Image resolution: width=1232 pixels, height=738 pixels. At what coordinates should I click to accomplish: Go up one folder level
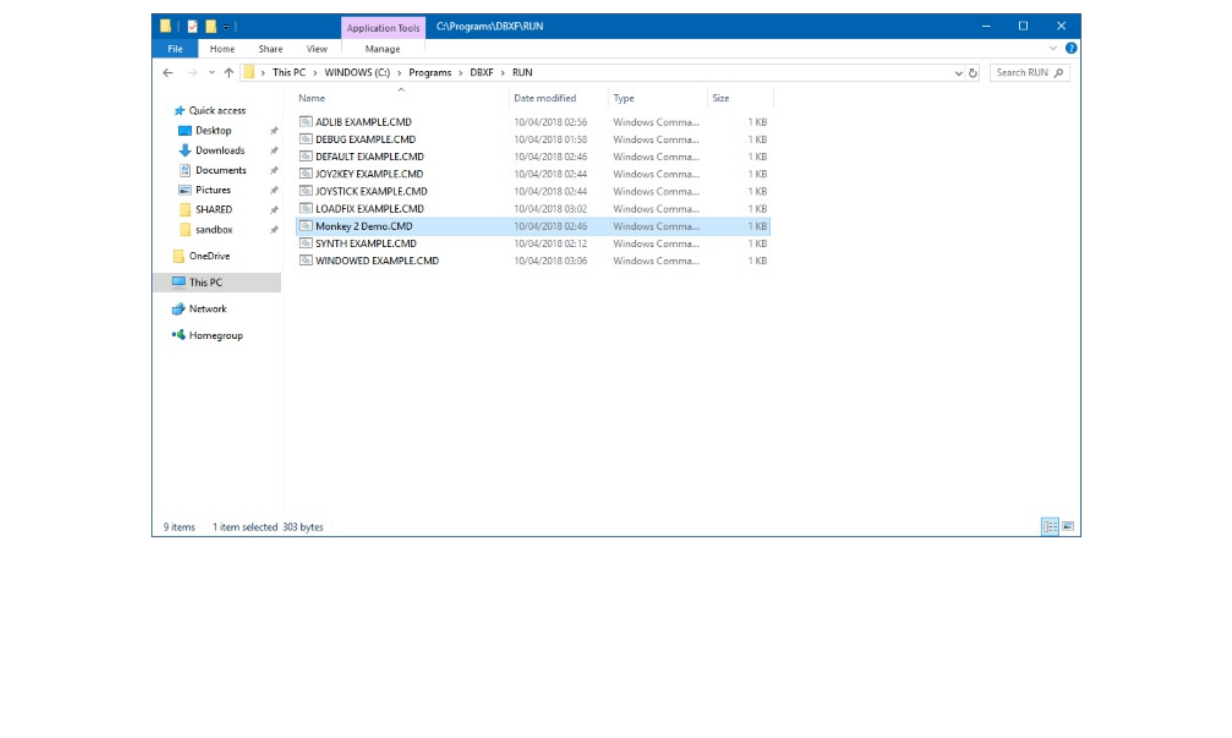coord(228,73)
